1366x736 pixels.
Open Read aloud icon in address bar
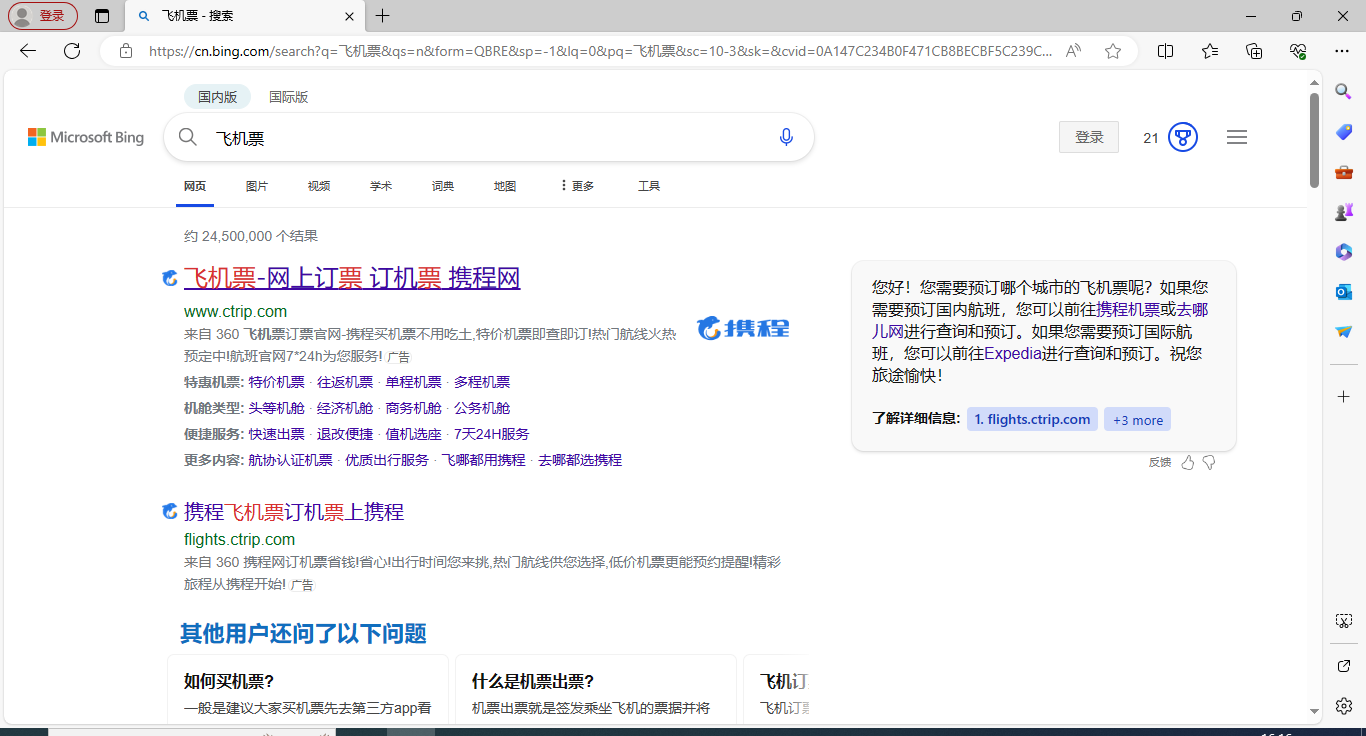pyautogui.click(x=1074, y=51)
